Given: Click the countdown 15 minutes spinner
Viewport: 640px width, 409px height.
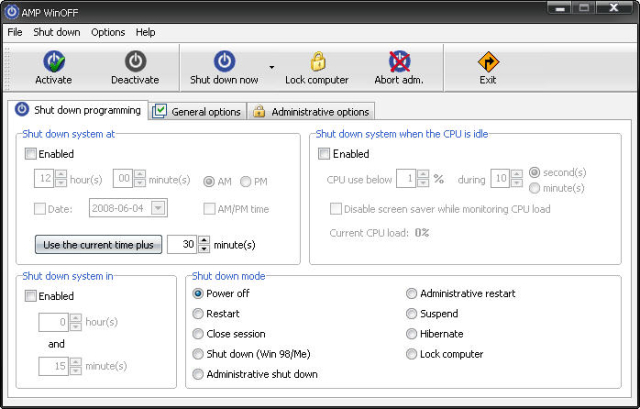Looking at the screenshot, I should pos(76,366).
